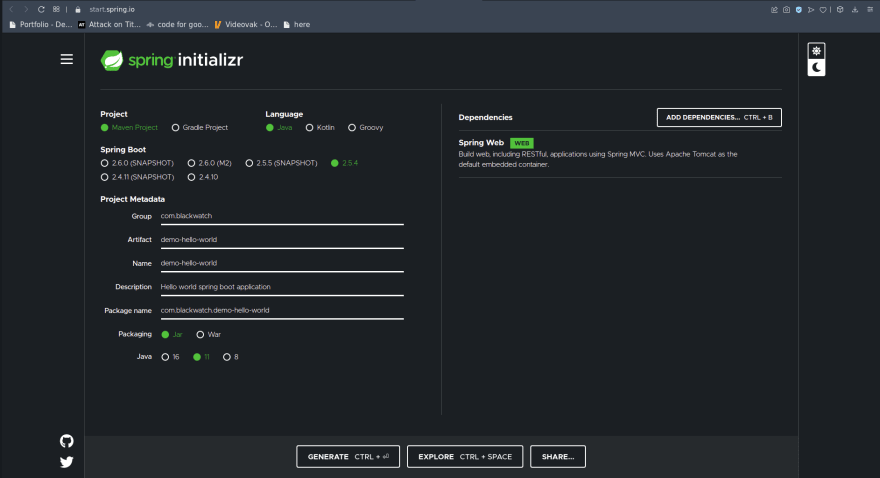Click the Generate button
The width and height of the screenshot is (880, 478).
tap(348, 457)
